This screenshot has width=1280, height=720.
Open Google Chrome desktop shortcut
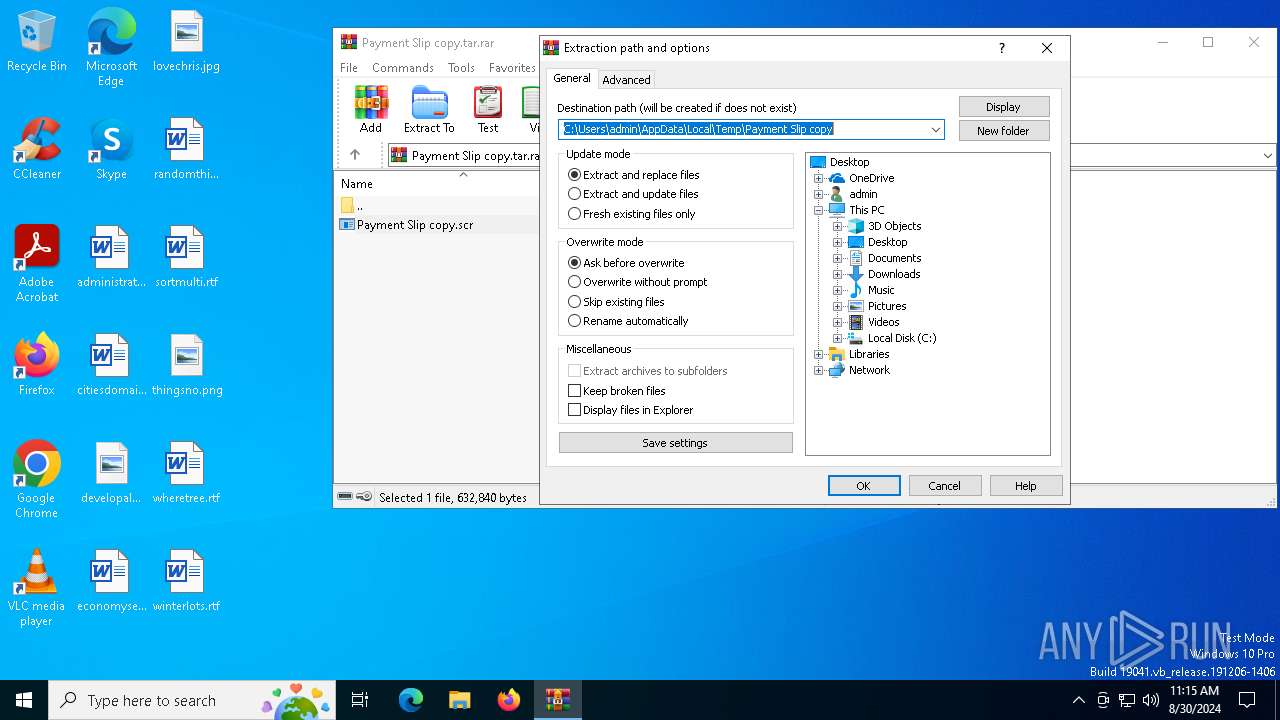(x=37, y=480)
